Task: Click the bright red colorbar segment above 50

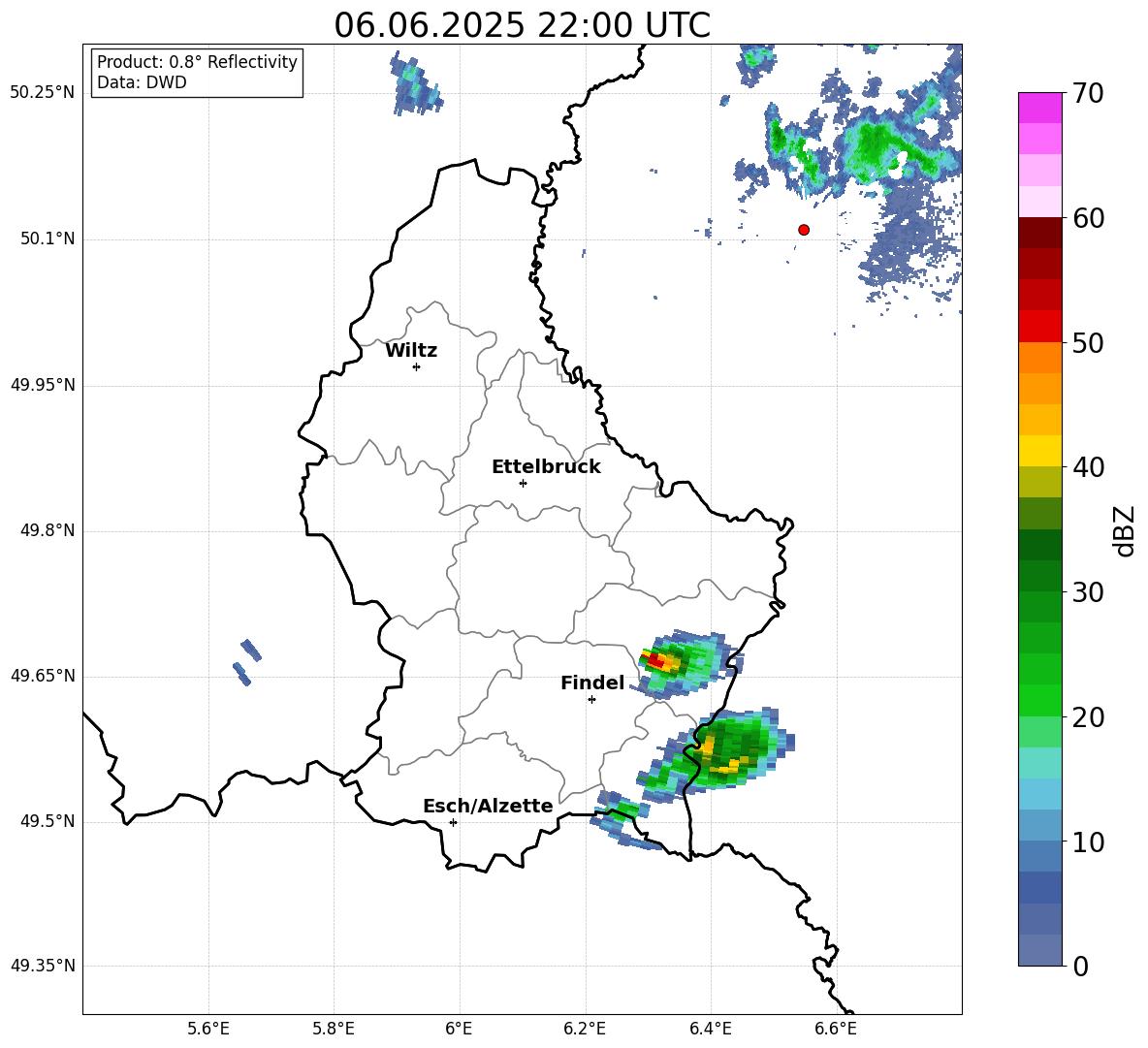Action: point(1039,326)
